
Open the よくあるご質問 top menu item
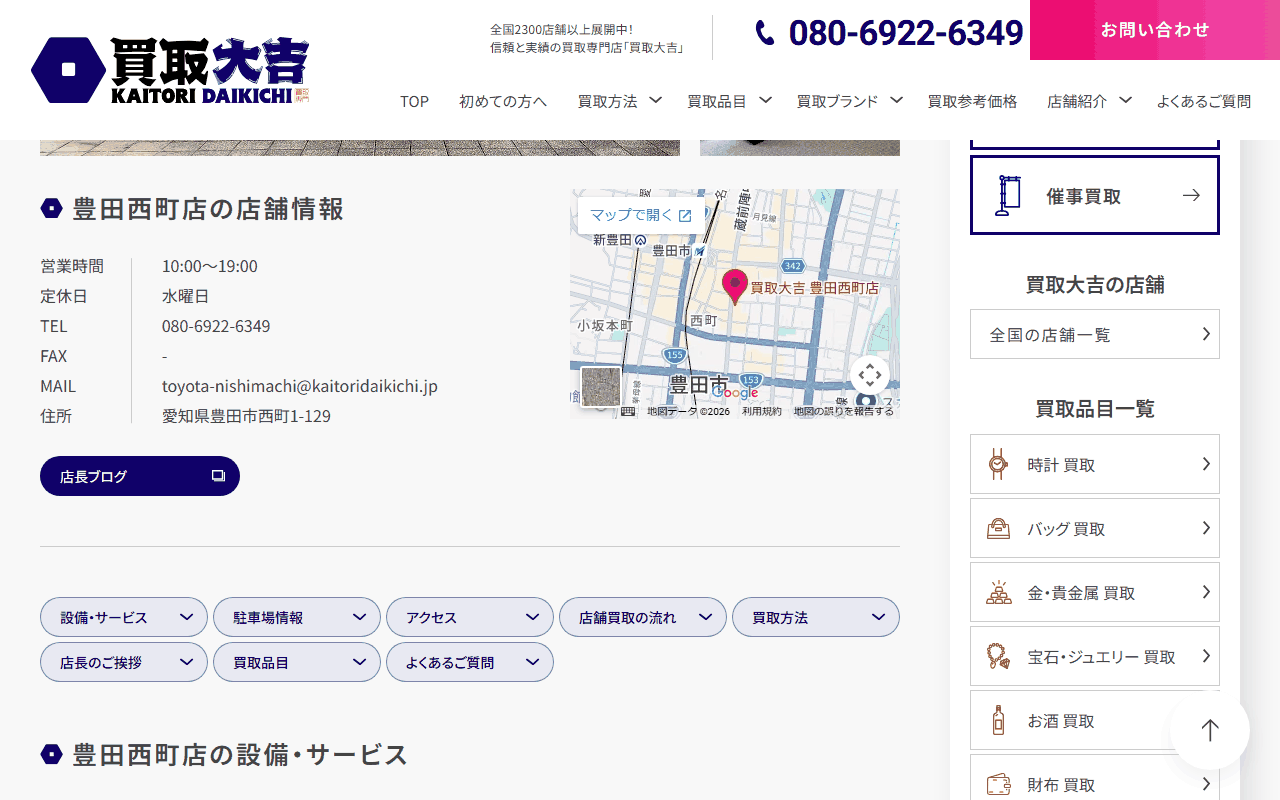pyautogui.click(x=1203, y=101)
